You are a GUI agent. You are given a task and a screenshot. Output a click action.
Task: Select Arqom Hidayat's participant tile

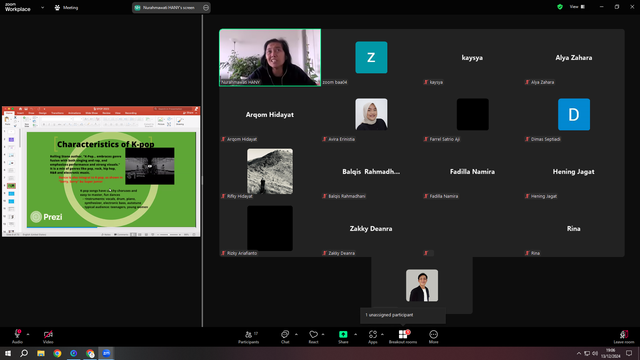coord(270,114)
